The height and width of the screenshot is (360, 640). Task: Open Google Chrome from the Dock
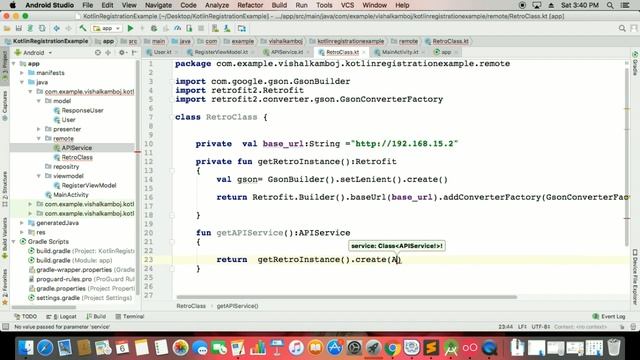click(x=392, y=348)
